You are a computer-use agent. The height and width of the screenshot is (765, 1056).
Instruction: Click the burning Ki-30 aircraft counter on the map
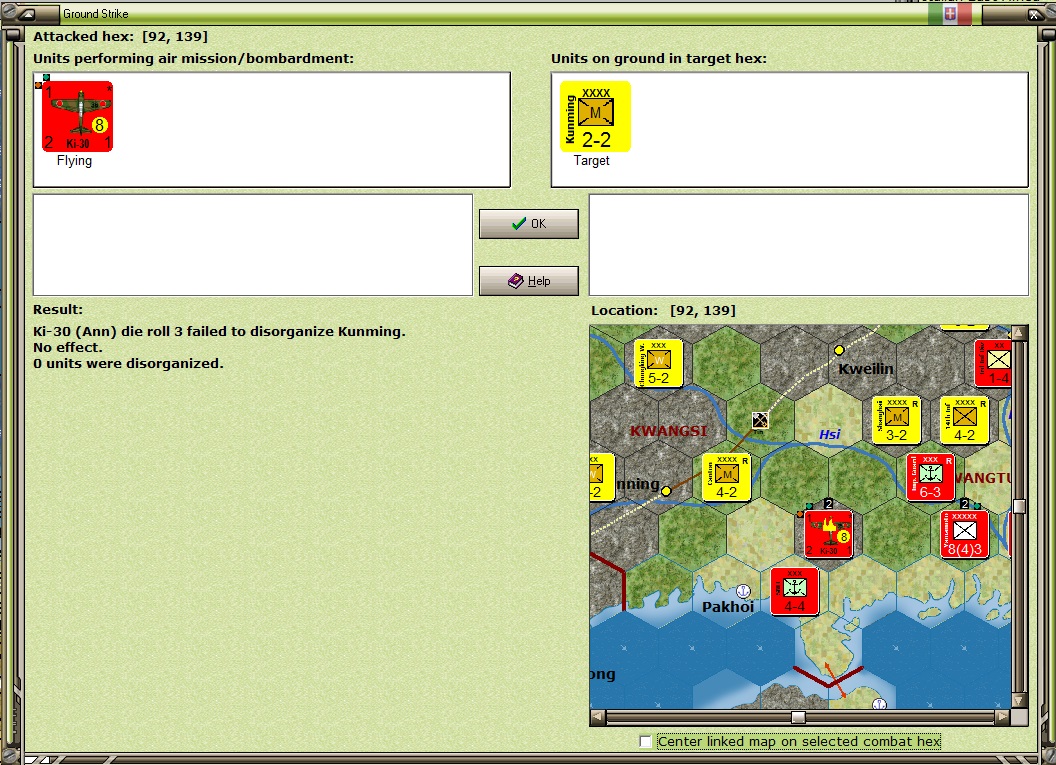[828, 535]
